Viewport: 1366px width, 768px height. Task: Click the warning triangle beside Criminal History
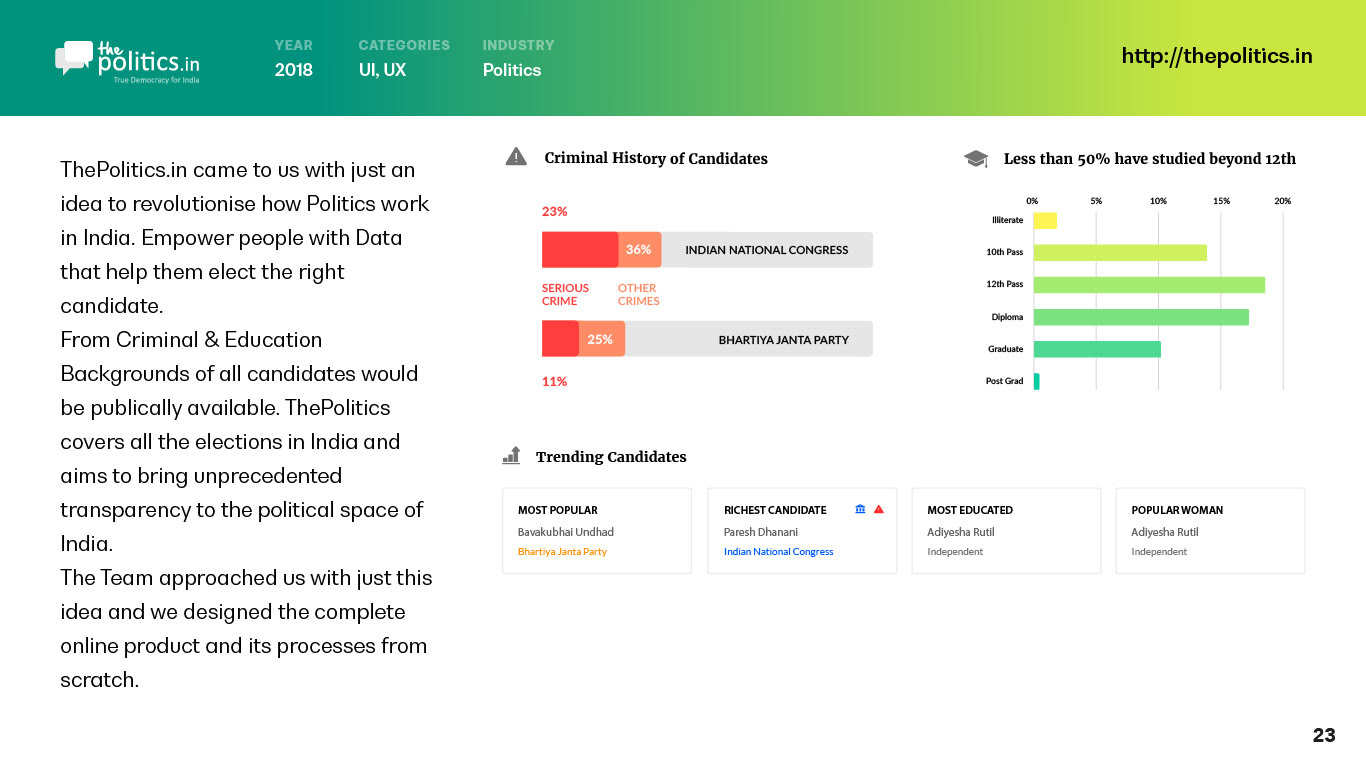[x=516, y=157]
